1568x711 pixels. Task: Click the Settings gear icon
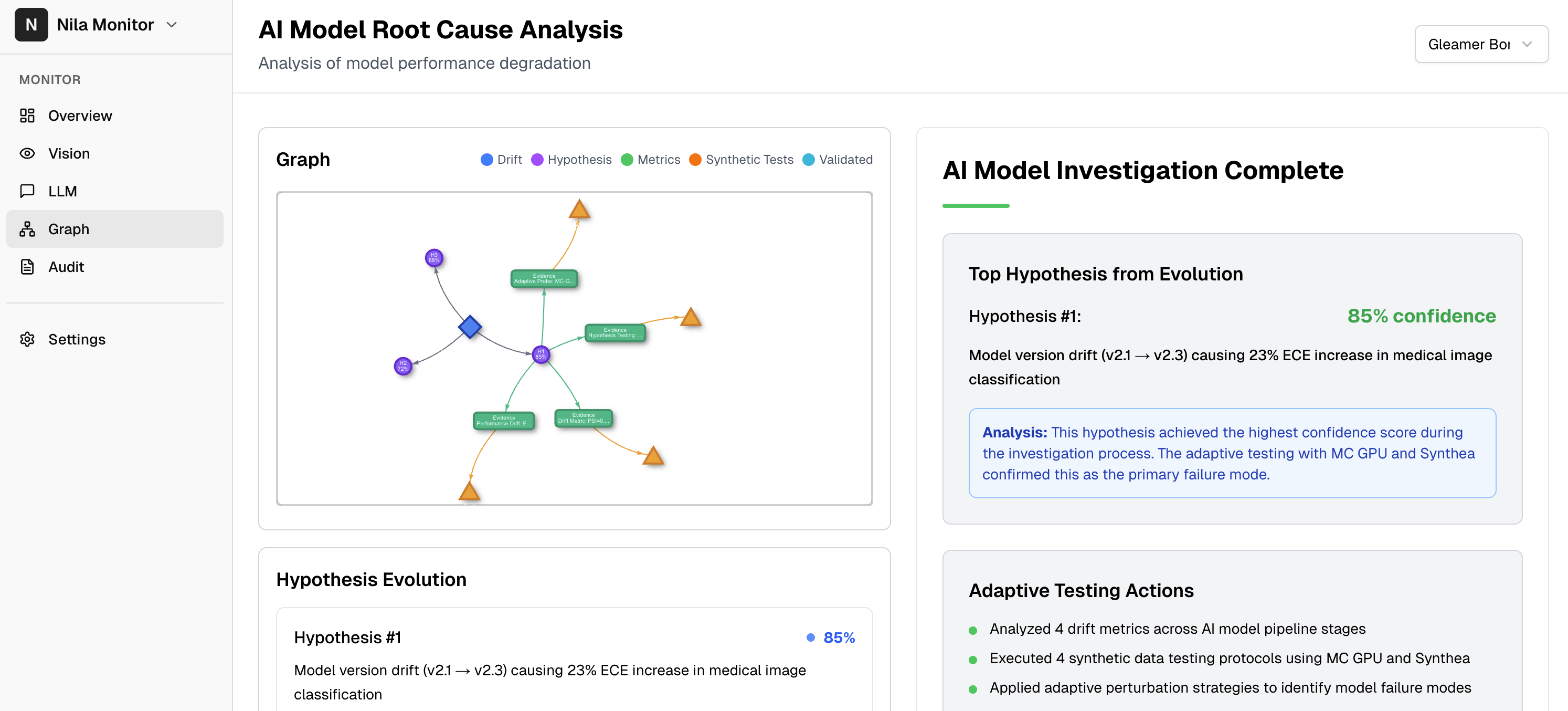pyautogui.click(x=27, y=339)
